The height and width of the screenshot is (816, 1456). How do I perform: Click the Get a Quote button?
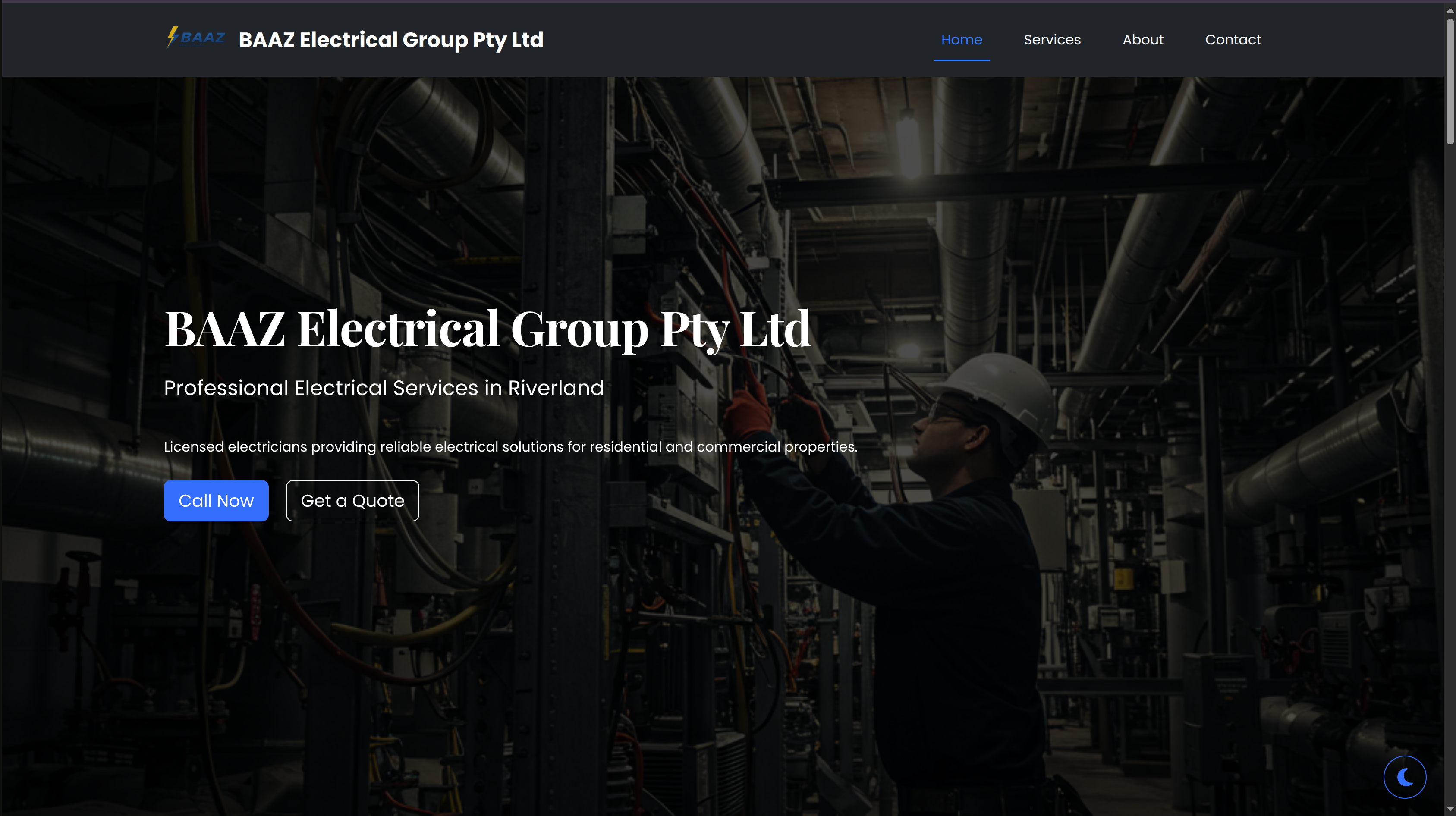click(352, 501)
